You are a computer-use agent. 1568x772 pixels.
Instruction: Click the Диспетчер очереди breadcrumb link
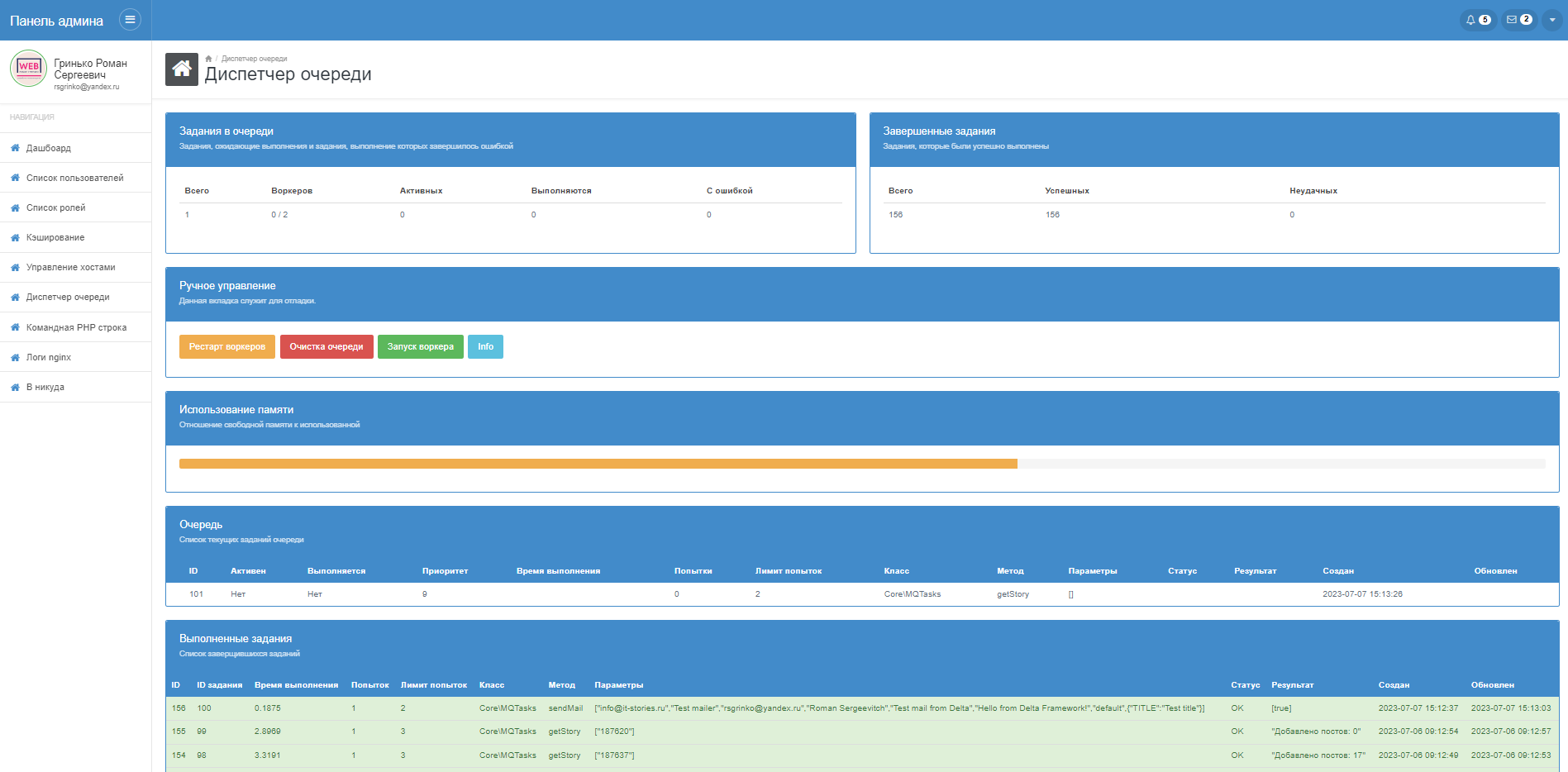pyautogui.click(x=255, y=59)
